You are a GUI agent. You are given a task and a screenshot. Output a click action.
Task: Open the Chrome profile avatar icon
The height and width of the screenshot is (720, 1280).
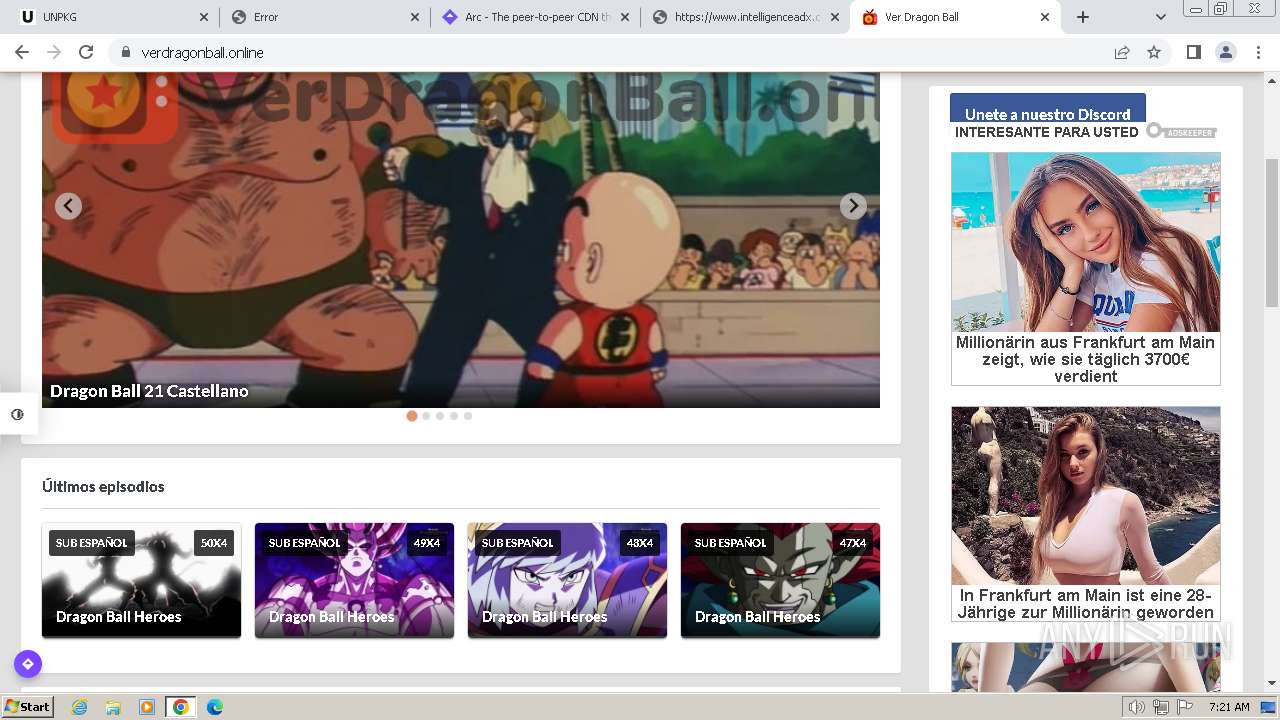1226,52
